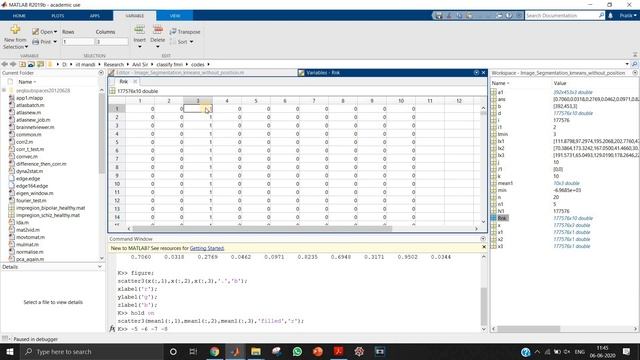Open WhatsApp from the taskbar
Image resolution: width=640 pixels, height=360 pixels.
click(297, 351)
